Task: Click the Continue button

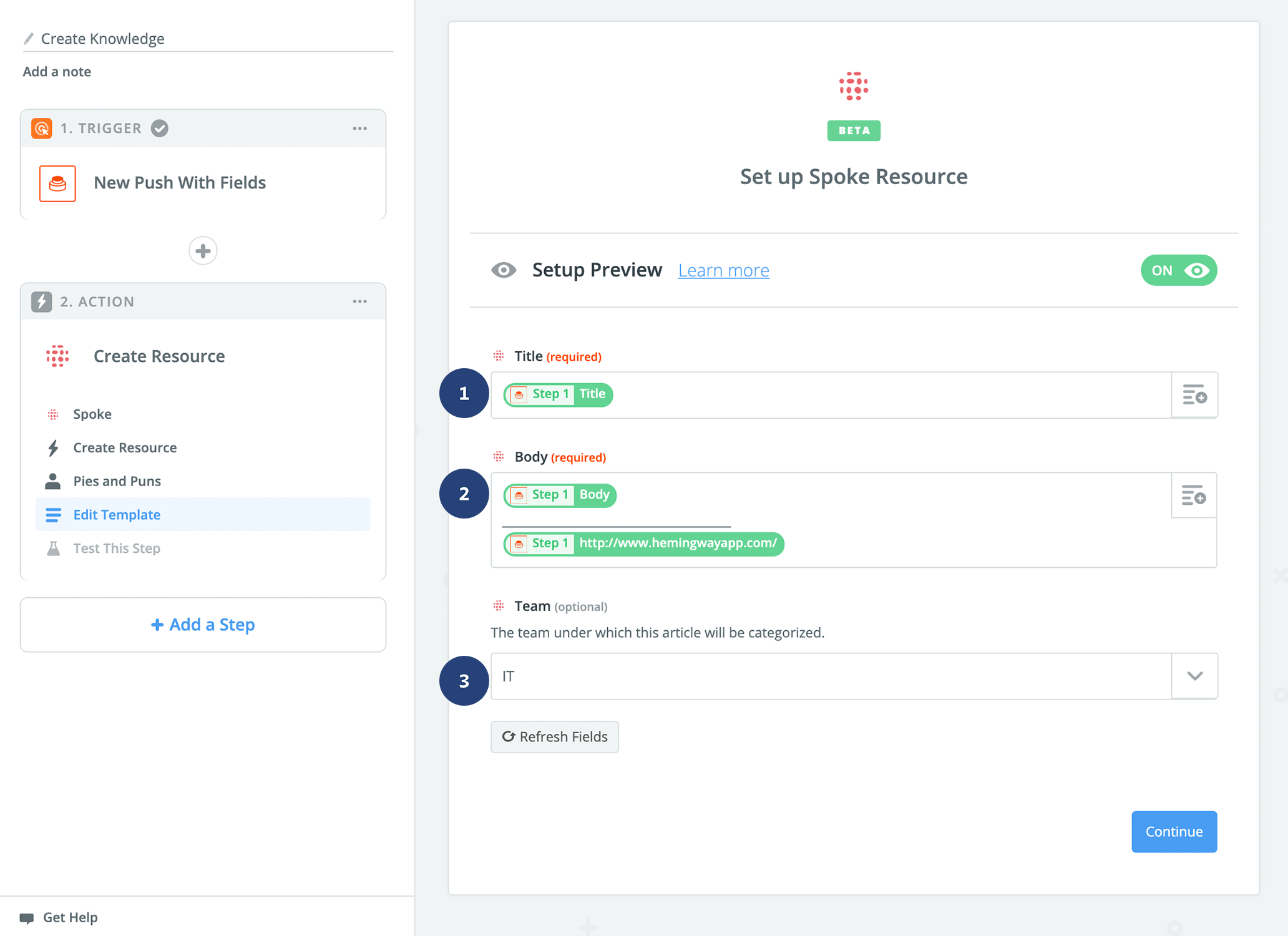Action: coord(1174,832)
